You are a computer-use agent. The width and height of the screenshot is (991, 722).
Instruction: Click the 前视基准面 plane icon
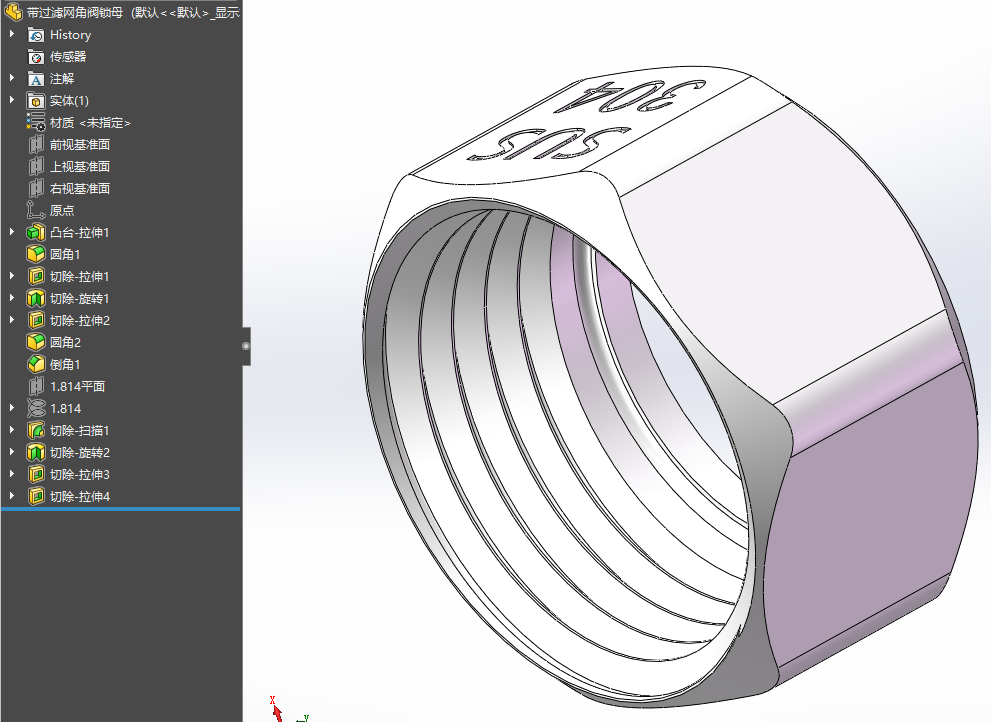coord(36,145)
